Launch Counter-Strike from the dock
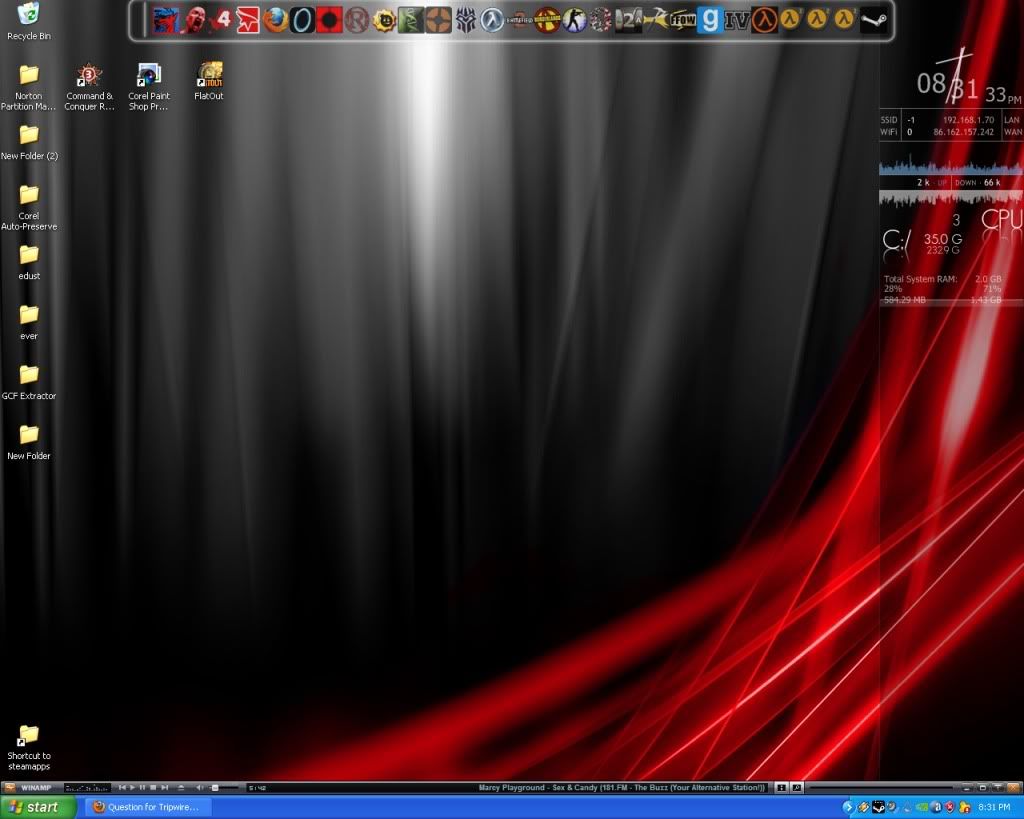1024x819 pixels. coord(574,19)
